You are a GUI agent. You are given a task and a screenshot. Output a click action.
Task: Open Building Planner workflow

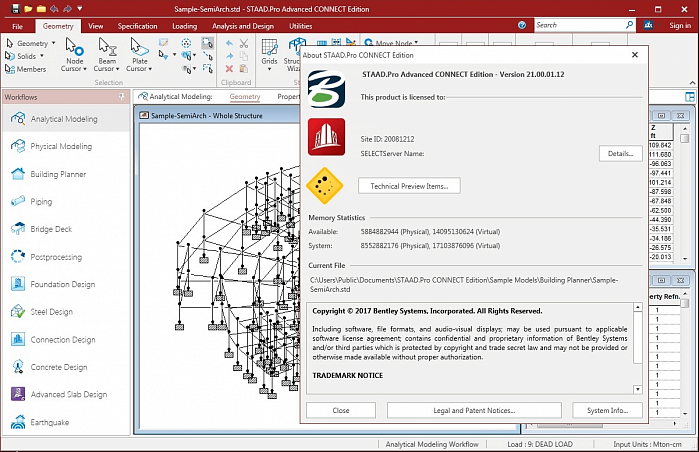pos(66,174)
